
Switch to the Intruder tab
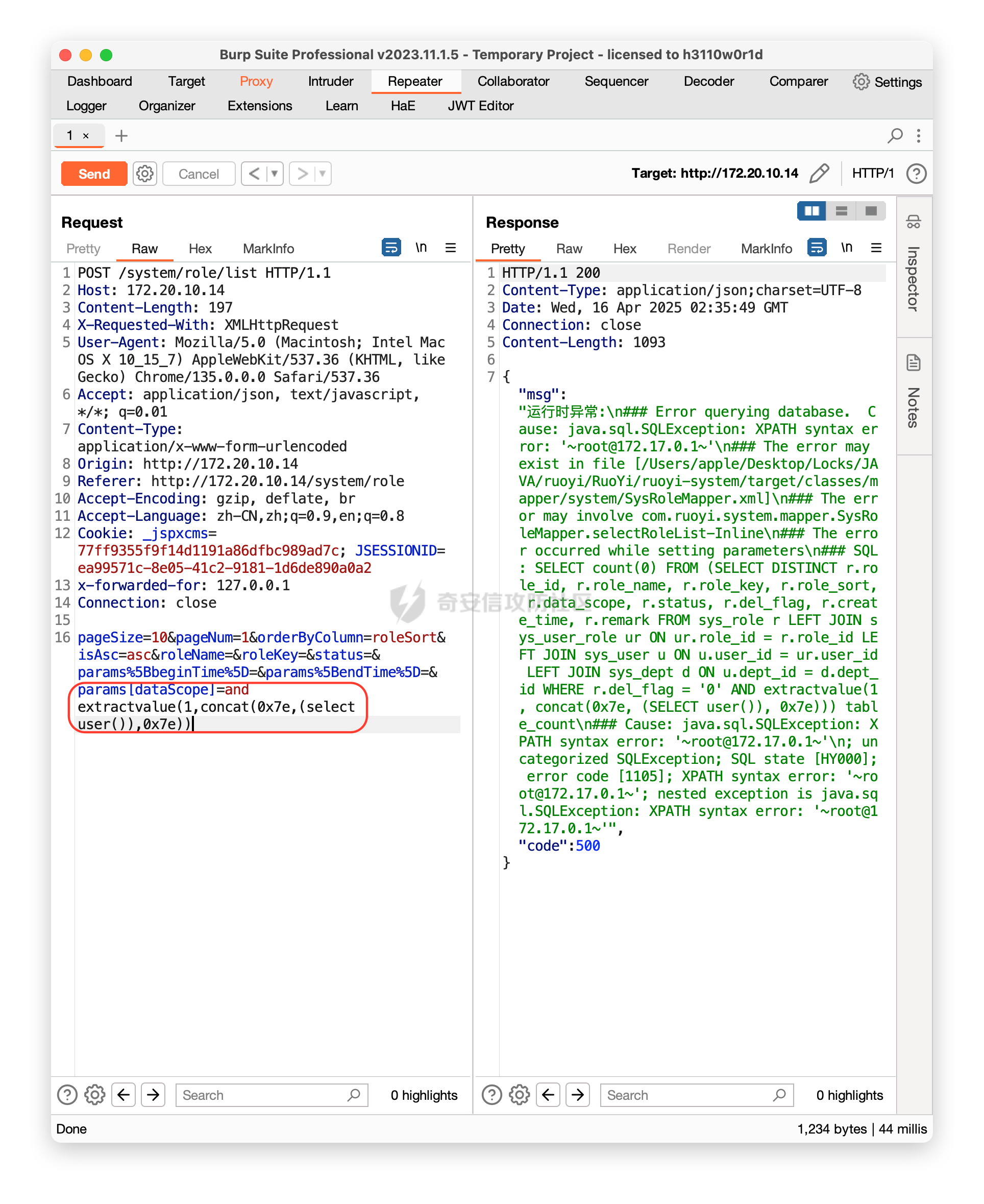tap(330, 81)
